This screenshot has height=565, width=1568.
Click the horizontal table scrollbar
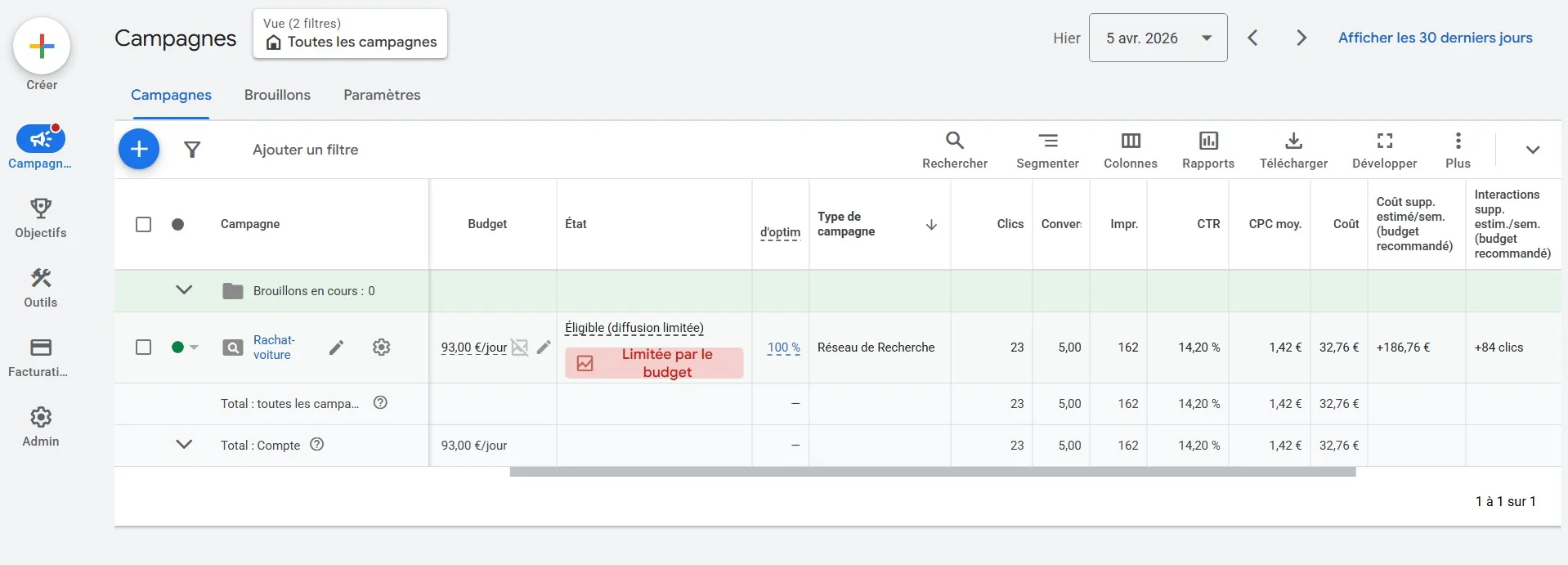pyautogui.click(x=933, y=472)
